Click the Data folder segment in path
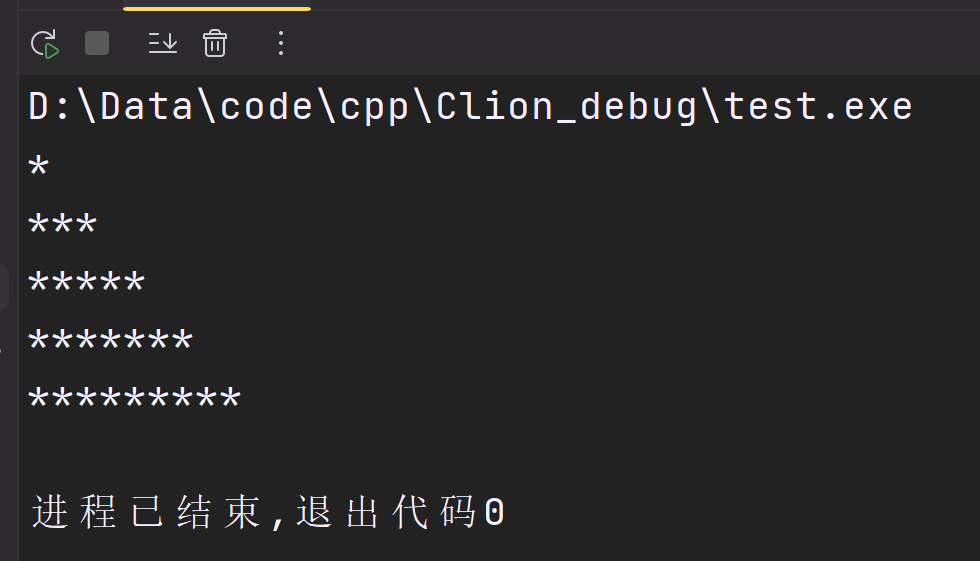Viewport: 980px width, 561px height. click(146, 106)
